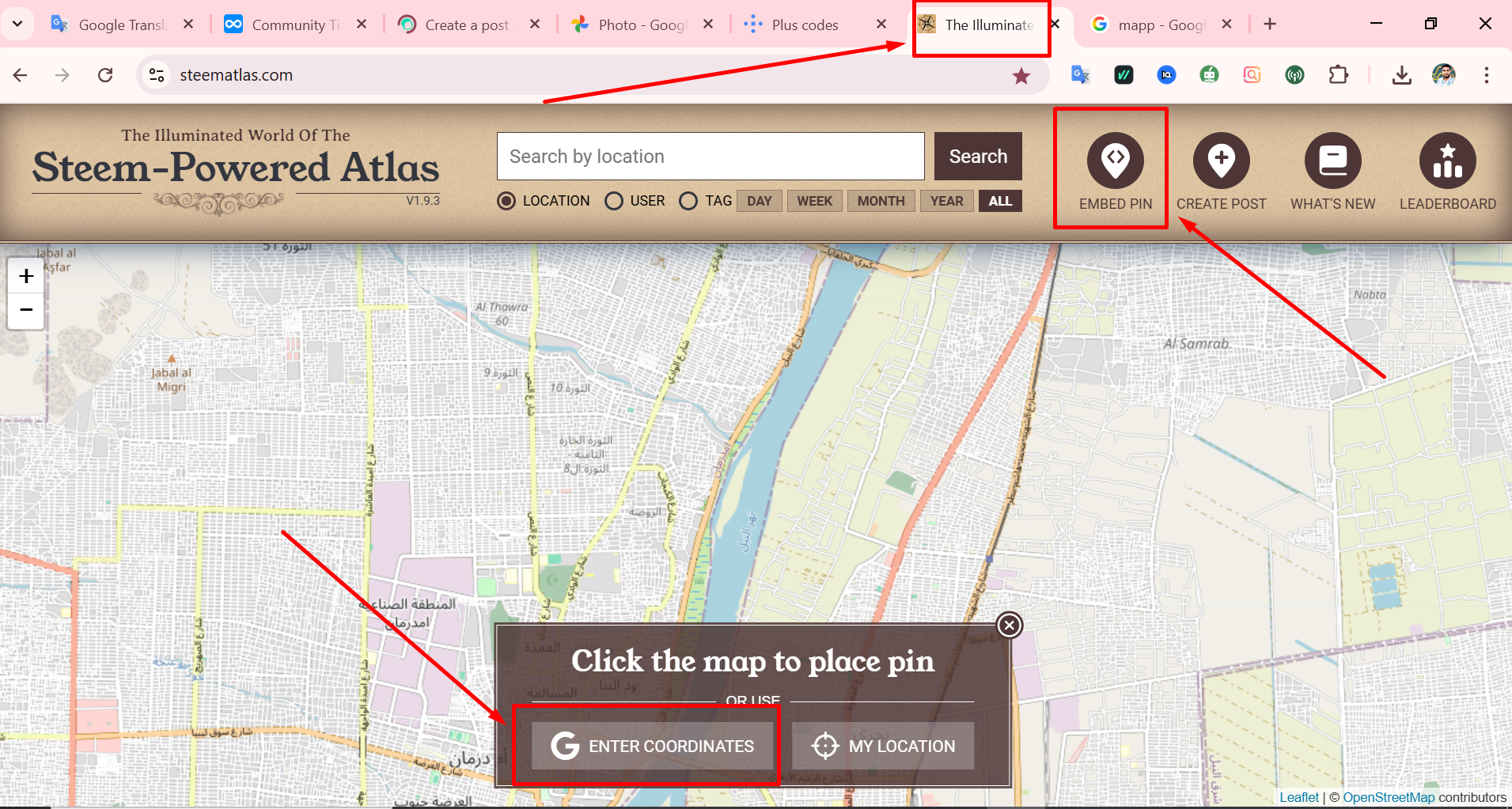Switch to the Create a post tab
The height and width of the screenshot is (809, 1512).
click(x=469, y=25)
